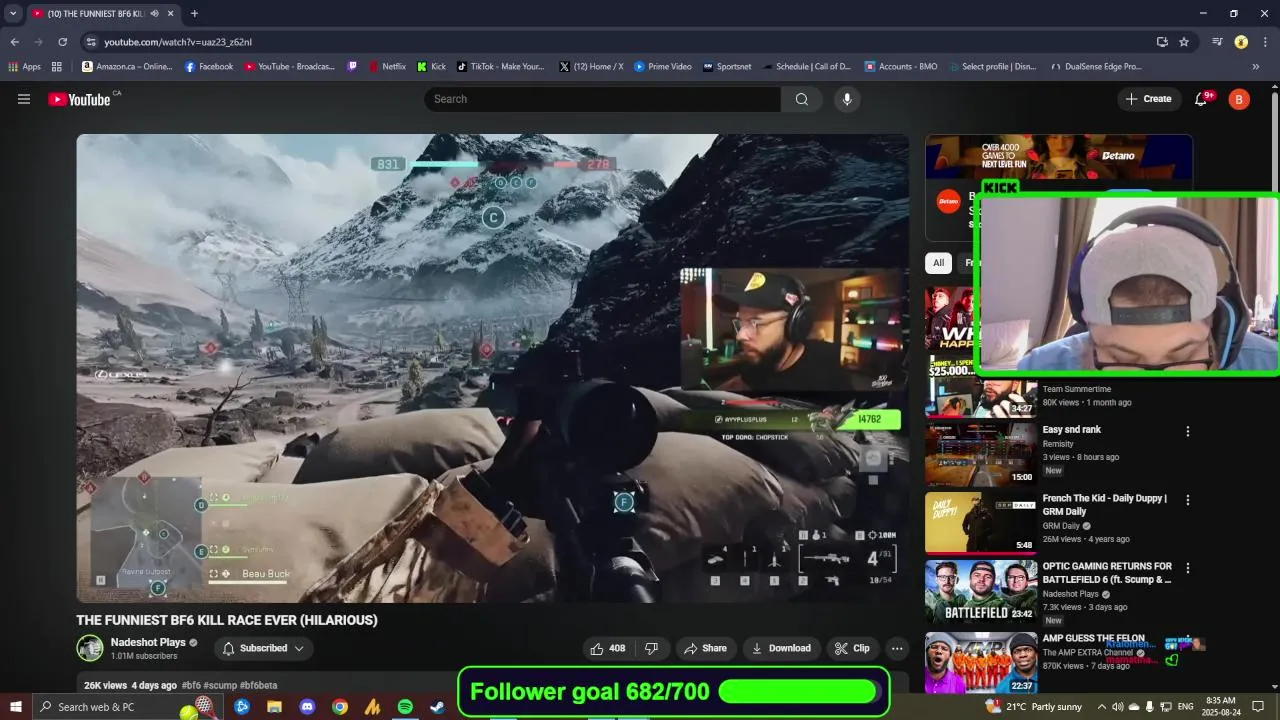Open the Sportsnet bookmark
Image resolution: width=1280 pixels, height=720 pixels.
pyautogui.click(x=727, y=67)
